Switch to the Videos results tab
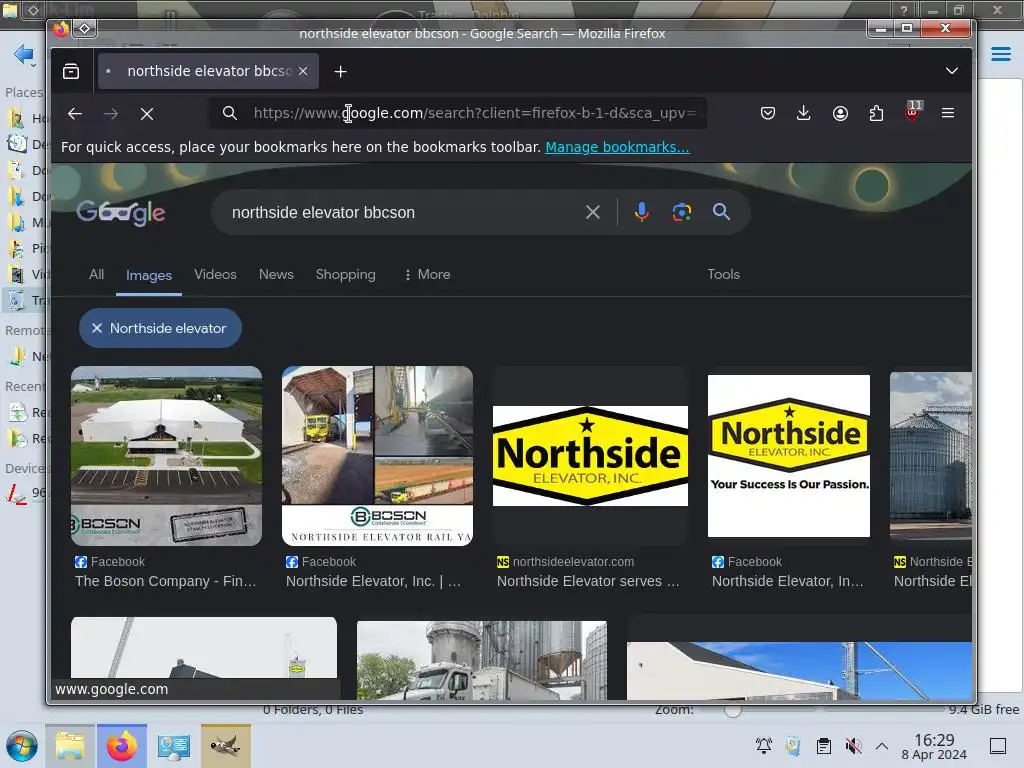This screenshot has width=1024, height=768. pyautogui.click(x=215, y=274)
